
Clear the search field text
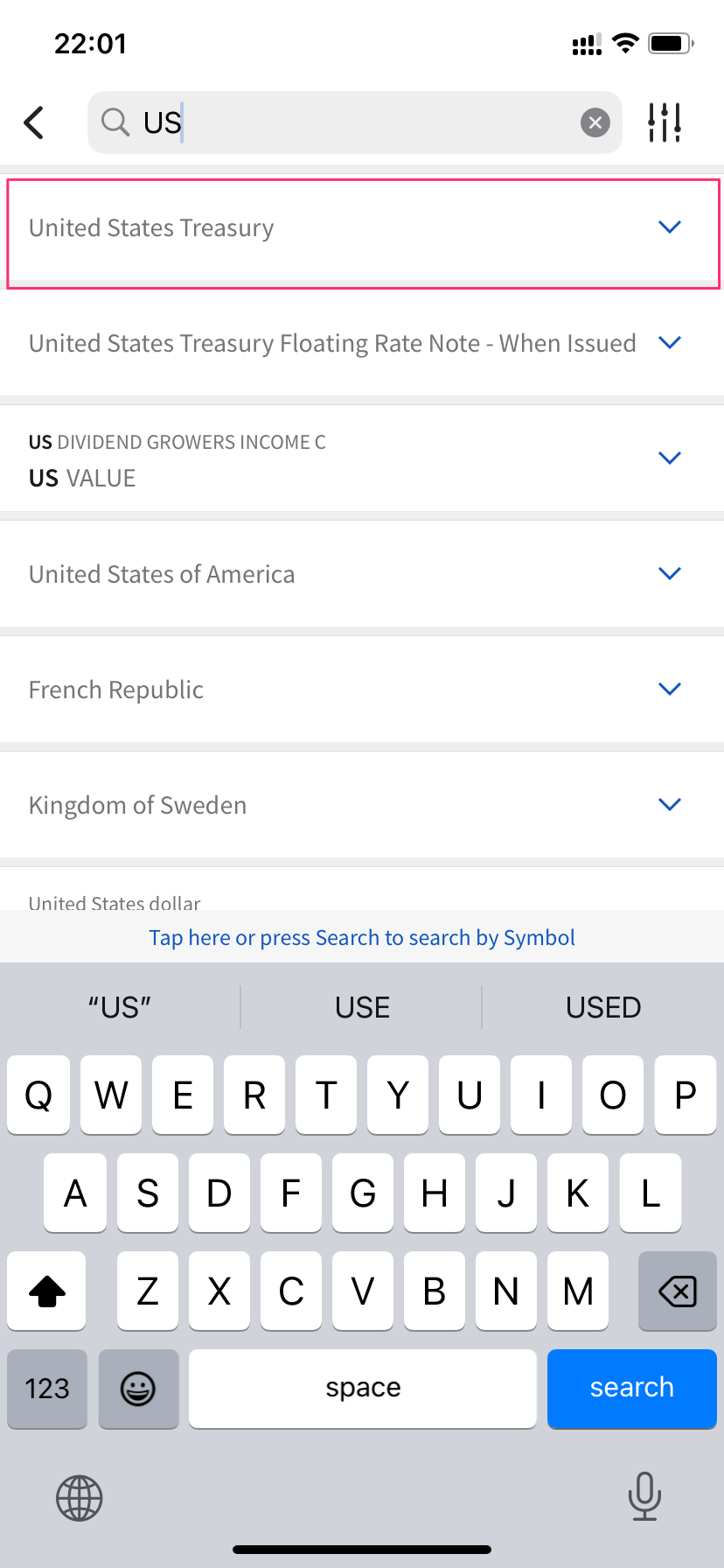click(x=595, y=122)
